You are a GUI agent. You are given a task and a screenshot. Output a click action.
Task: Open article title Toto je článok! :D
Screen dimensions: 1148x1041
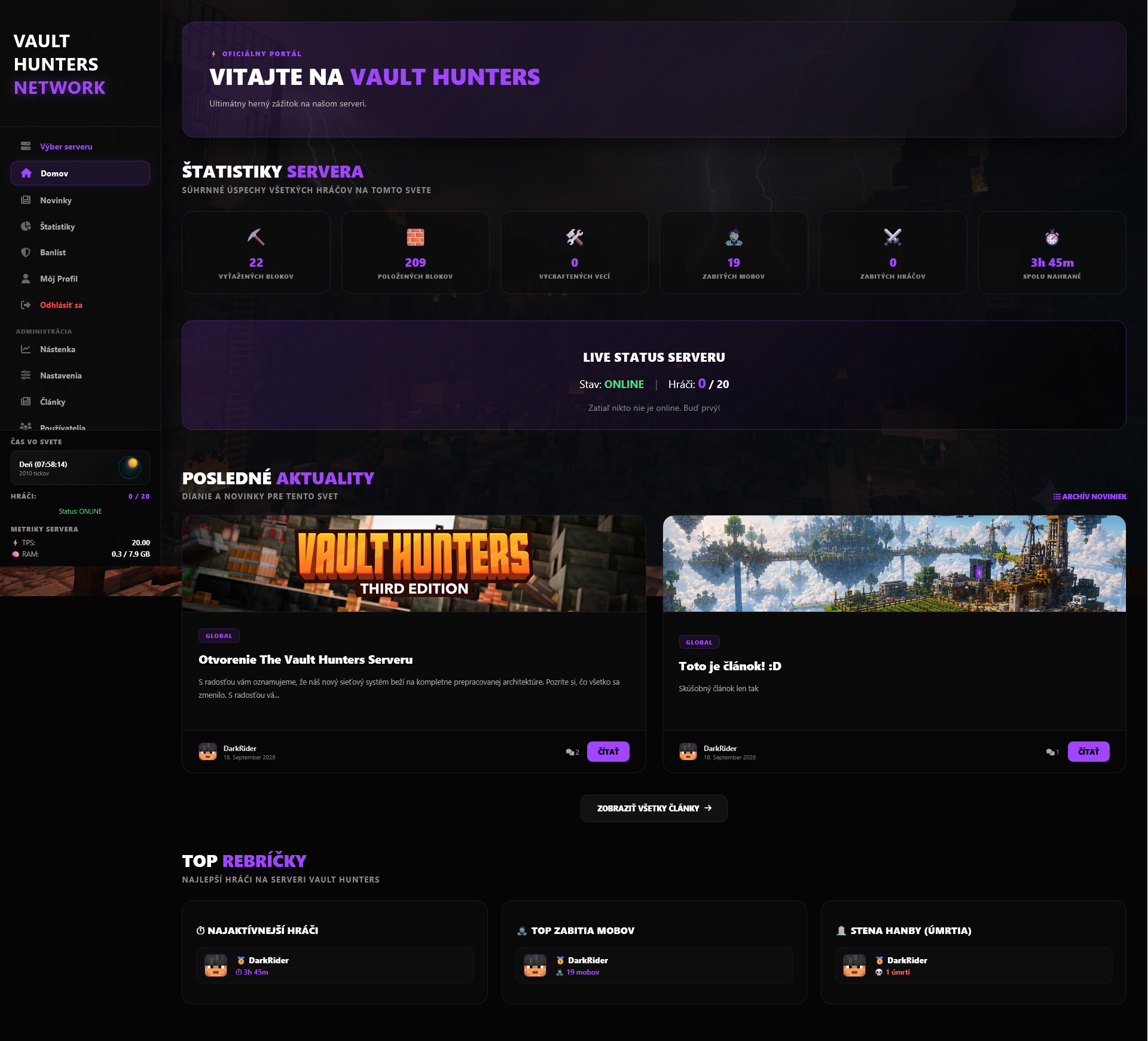tap(730, 666)
